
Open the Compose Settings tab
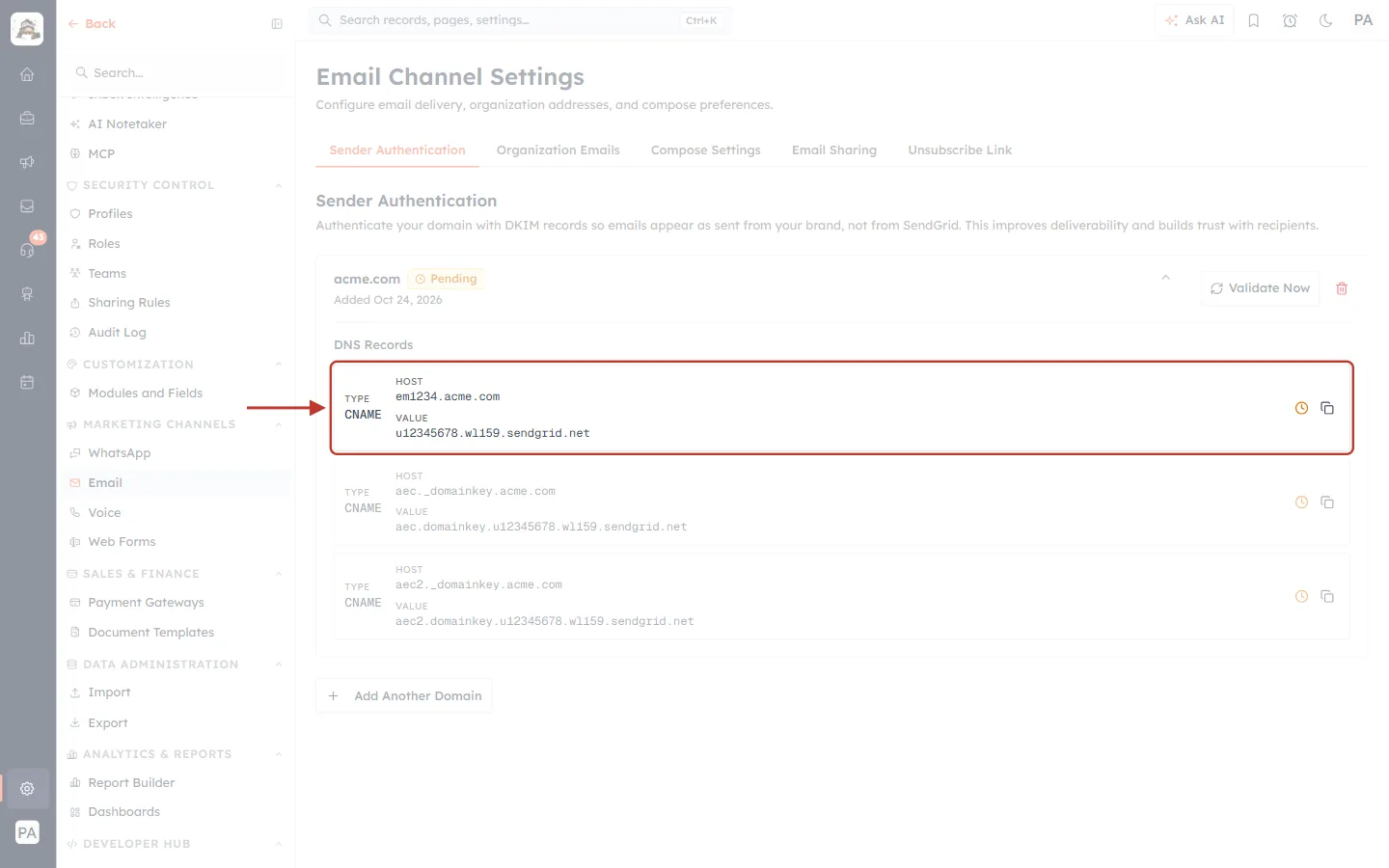pos(705,150)
